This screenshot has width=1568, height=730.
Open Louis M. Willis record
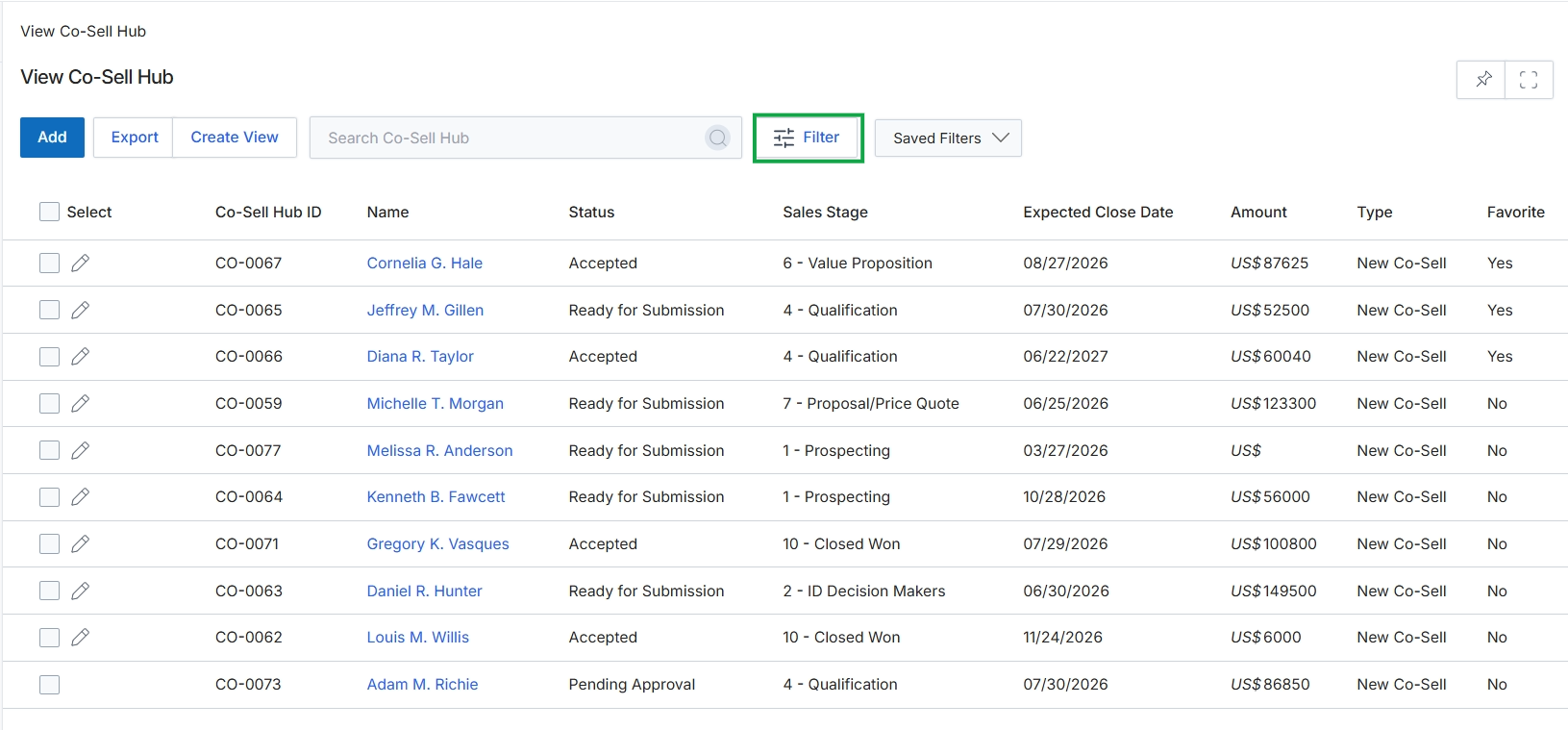418,637
